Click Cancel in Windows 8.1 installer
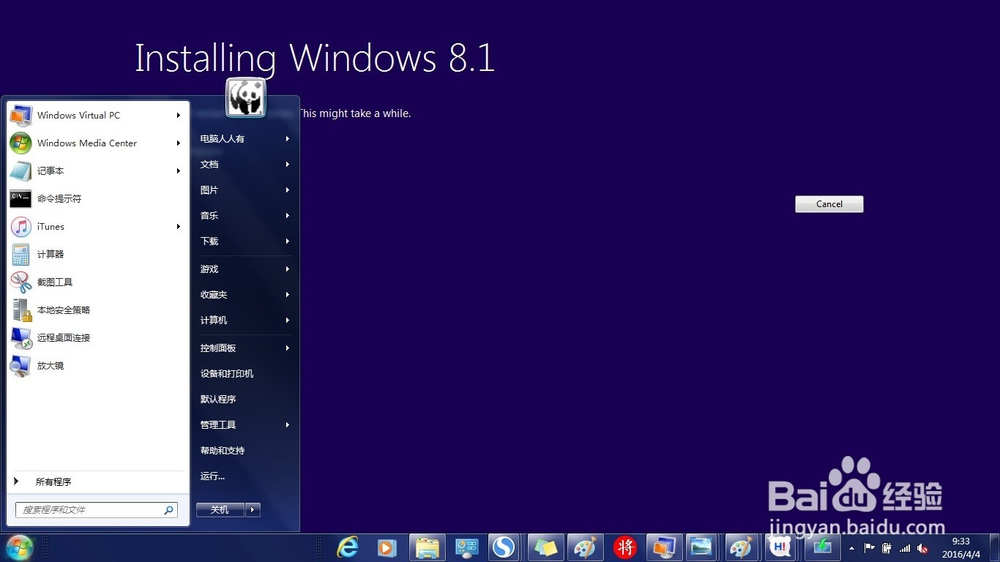The width and height of the screenshot is (1000, 562). click(829, 204)
